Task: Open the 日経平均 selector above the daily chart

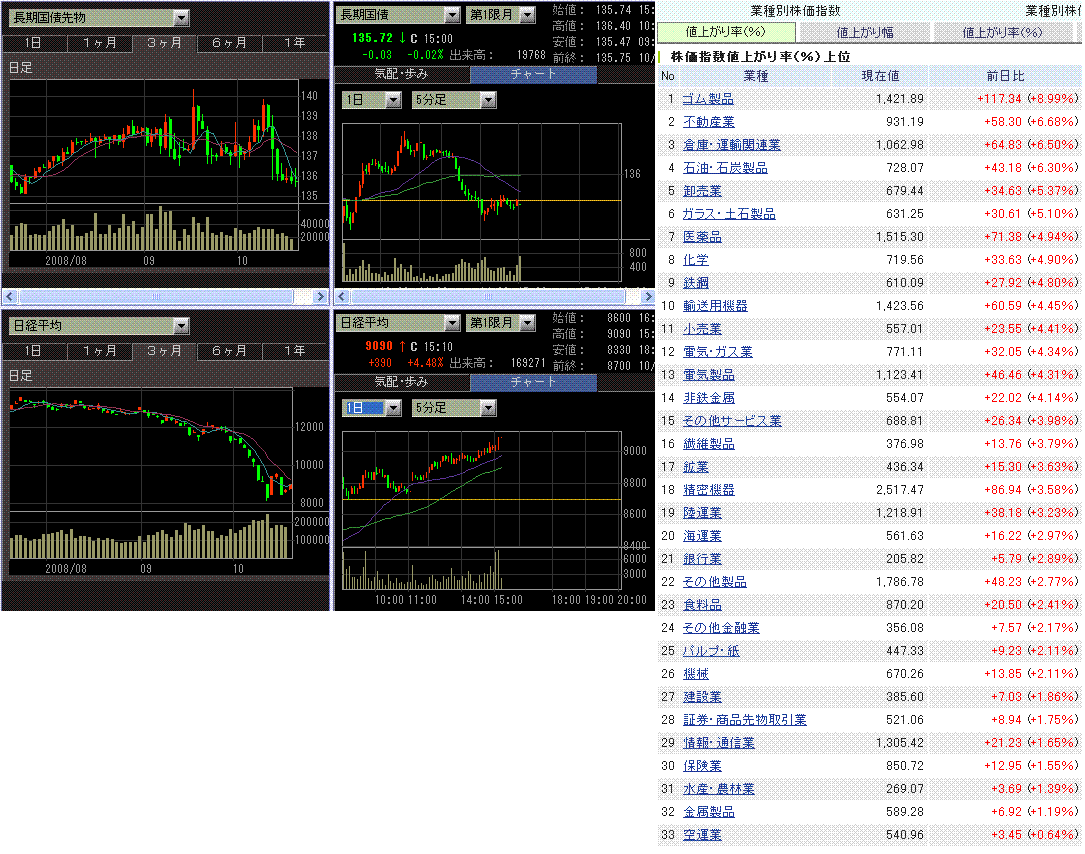Action: point(180,326)
